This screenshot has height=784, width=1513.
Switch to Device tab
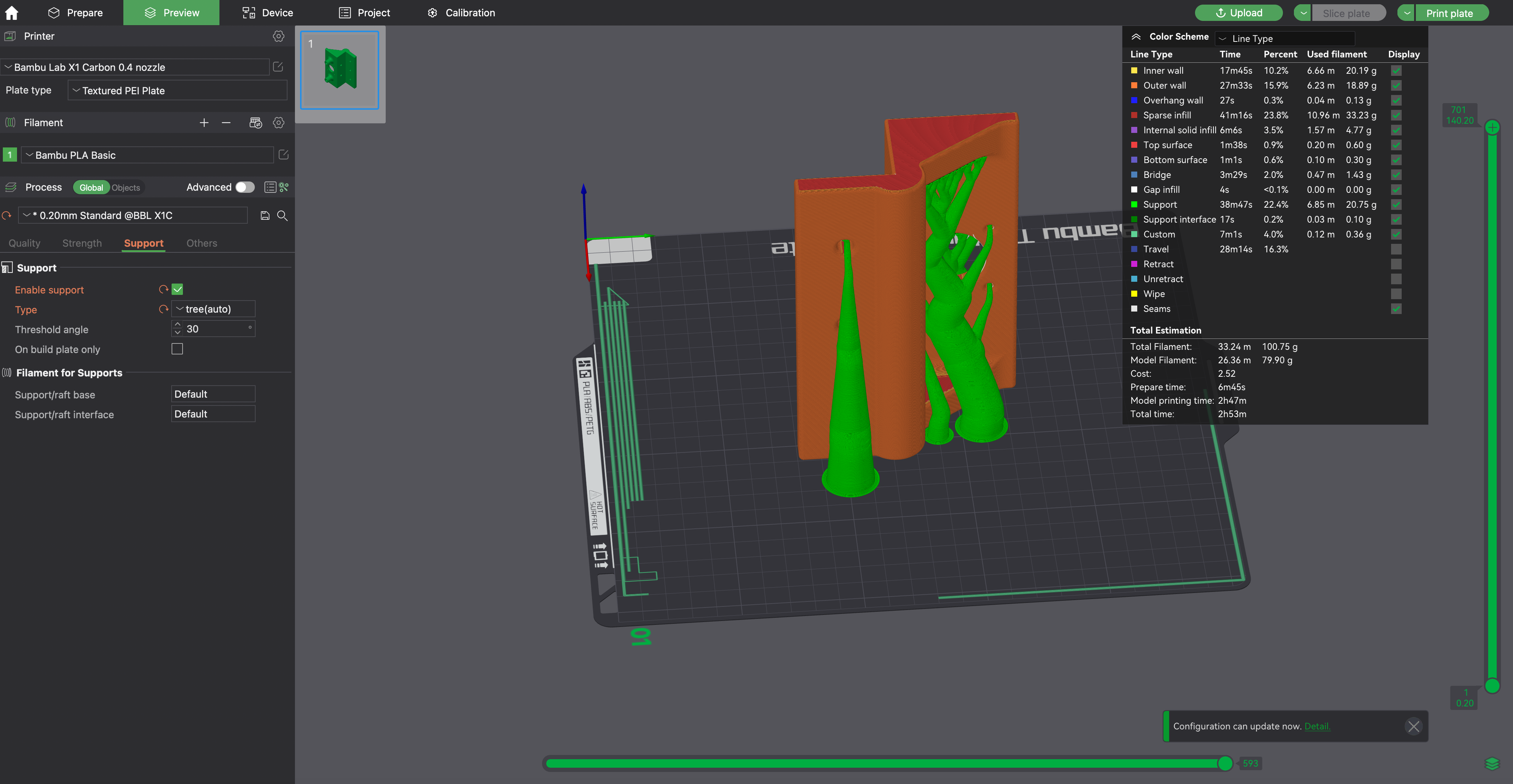coord(267,12)
